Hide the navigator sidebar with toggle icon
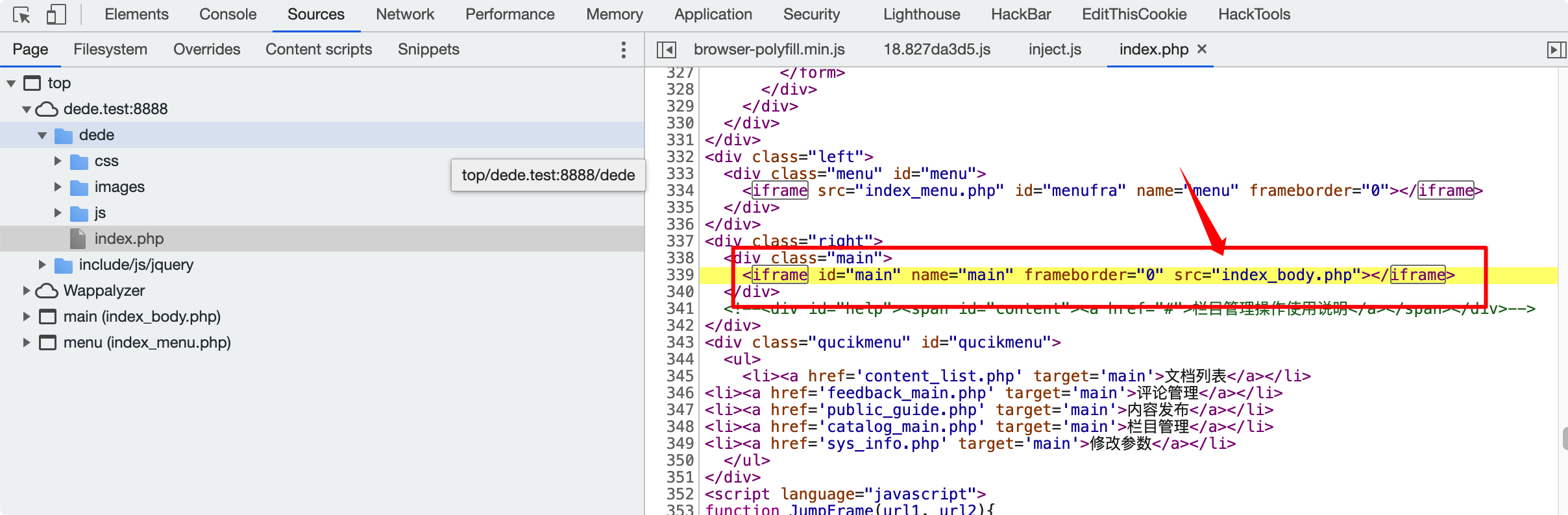Viewport: 1568px width, 515px height. click(x=667, y=50)
